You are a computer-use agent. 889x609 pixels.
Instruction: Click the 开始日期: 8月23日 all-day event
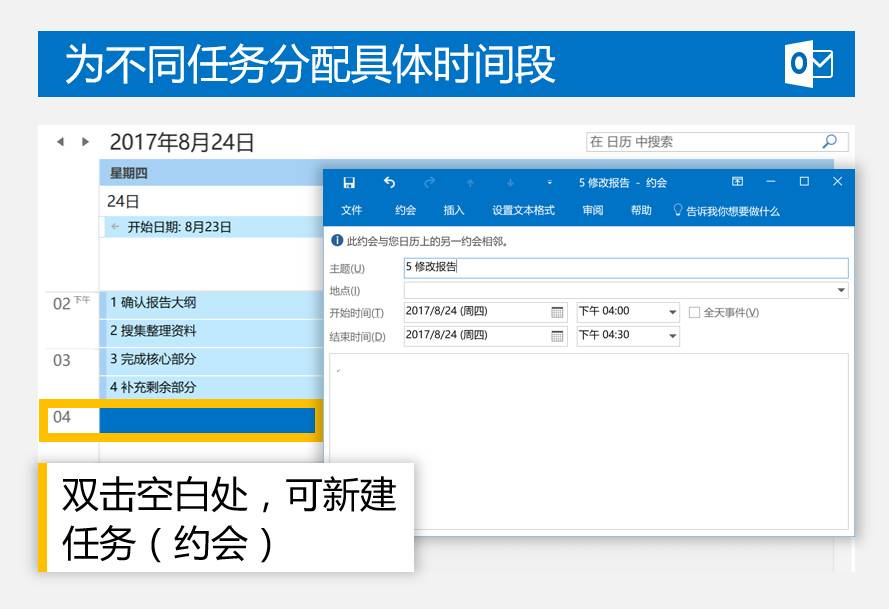[x=214, y=227]
